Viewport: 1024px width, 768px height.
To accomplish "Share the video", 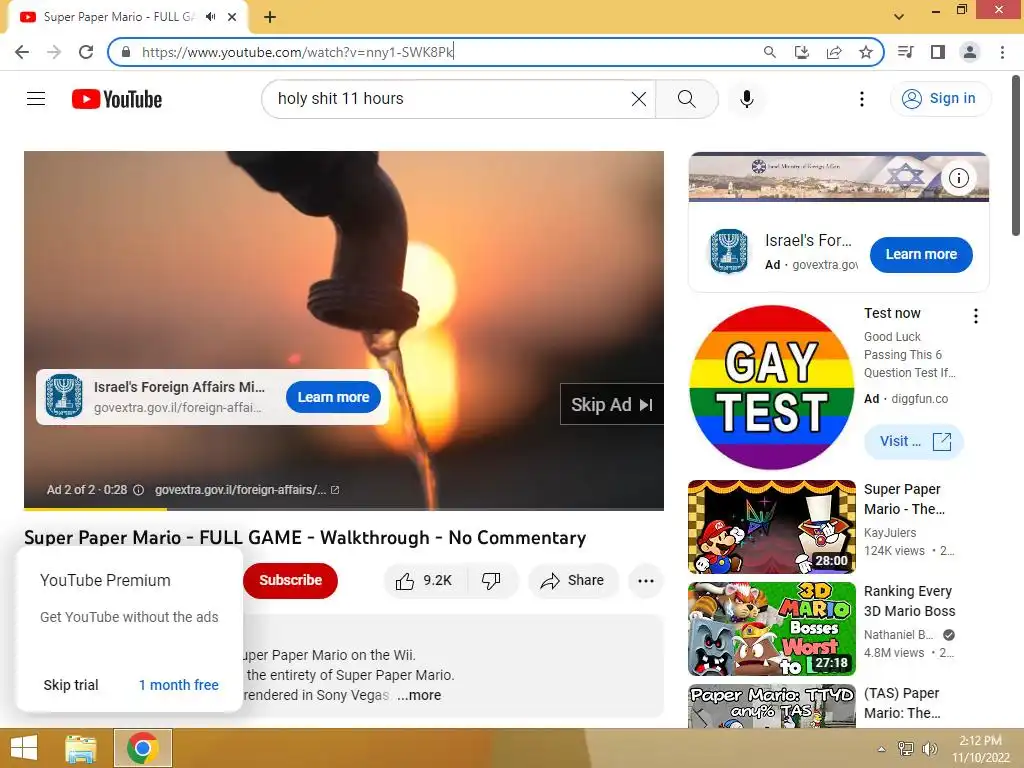I will (x=573, y=581).
